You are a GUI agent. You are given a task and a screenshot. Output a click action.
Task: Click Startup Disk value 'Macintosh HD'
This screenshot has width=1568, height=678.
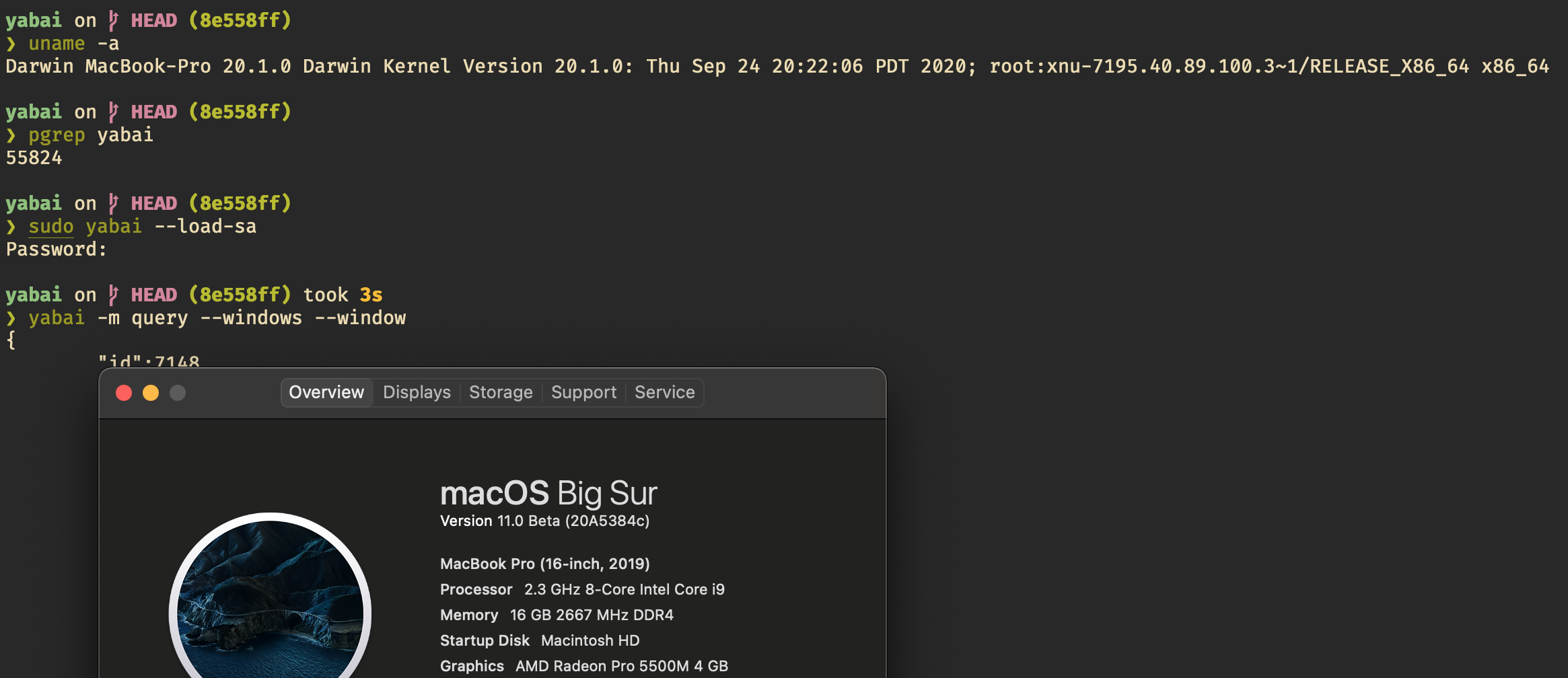[590, 640]
